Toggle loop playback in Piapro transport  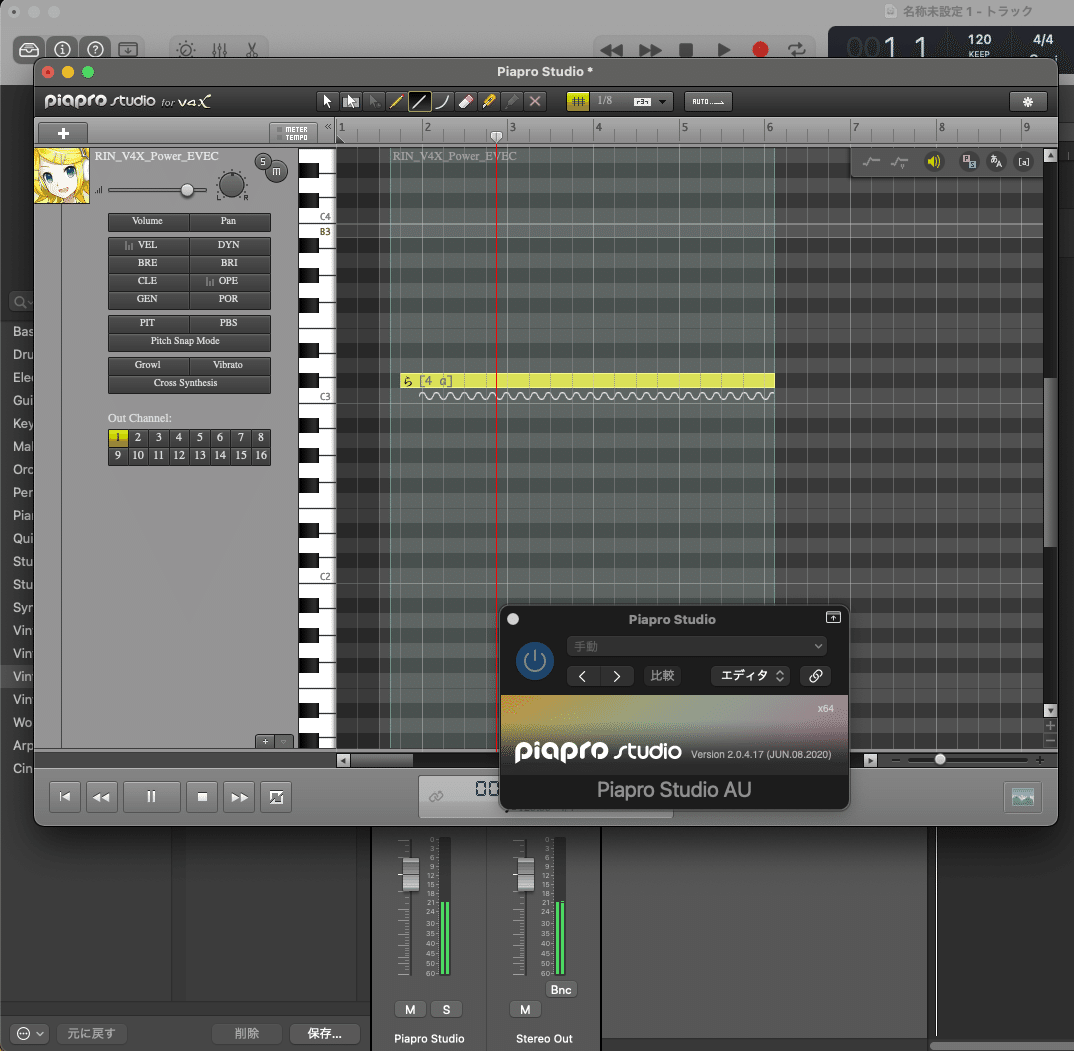pos(276,797)
